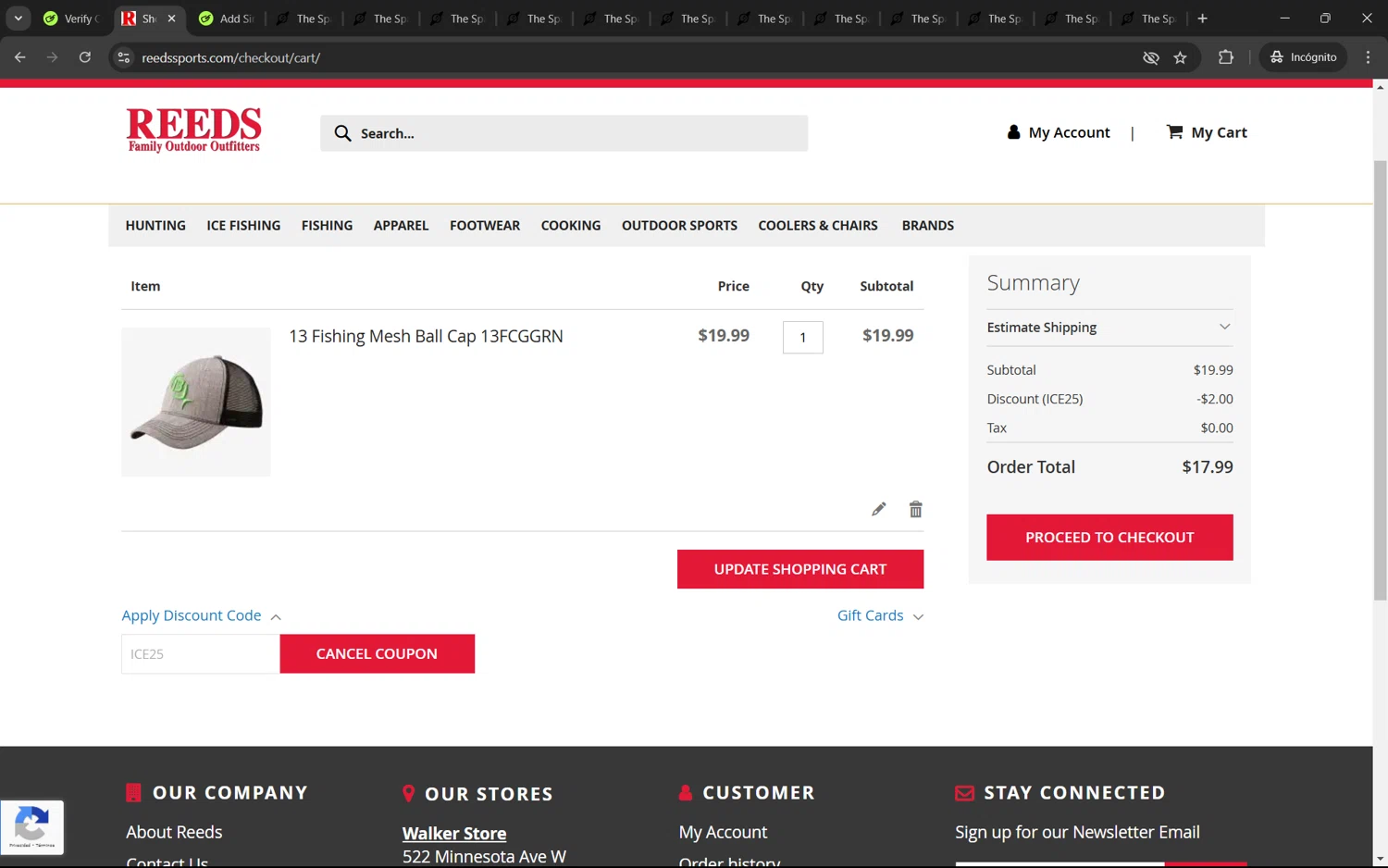The width and height of the screenshot is (1388, 868).
Task: Open browser extensions puzzle icon
Action: coord(1225,57)
